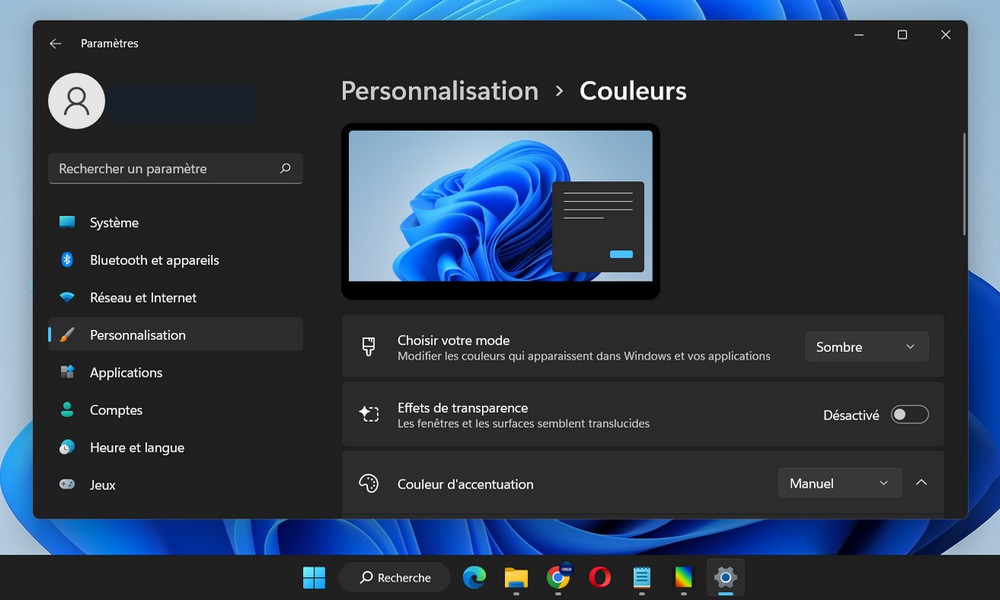1000x600 pixels.
Task: Go back with the arrow beside Paramètres
Action: (55, 43)
